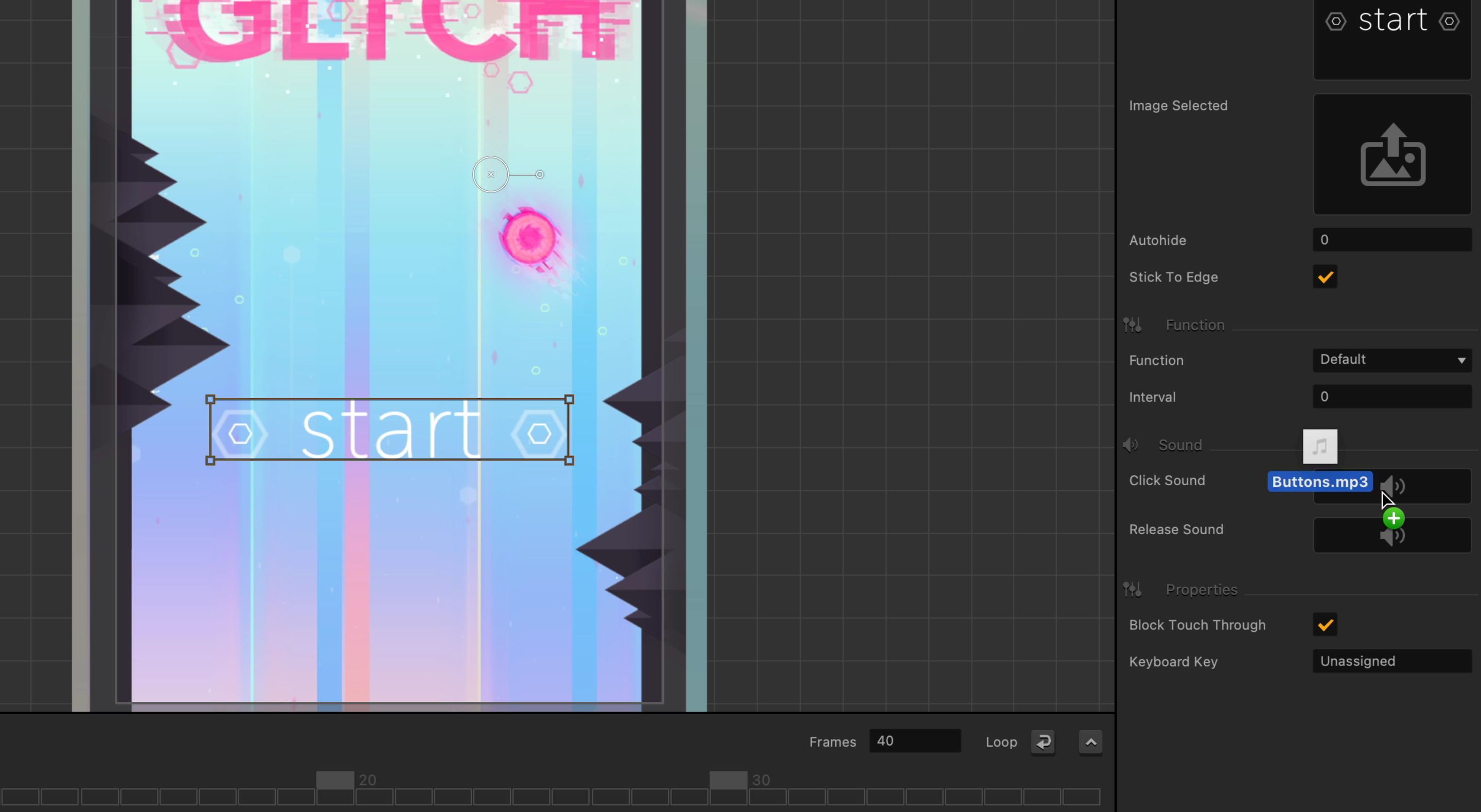The height and width of the screenshot is (812, 1481).
Task: Click the Frames value field
Action: click(915, 740)
